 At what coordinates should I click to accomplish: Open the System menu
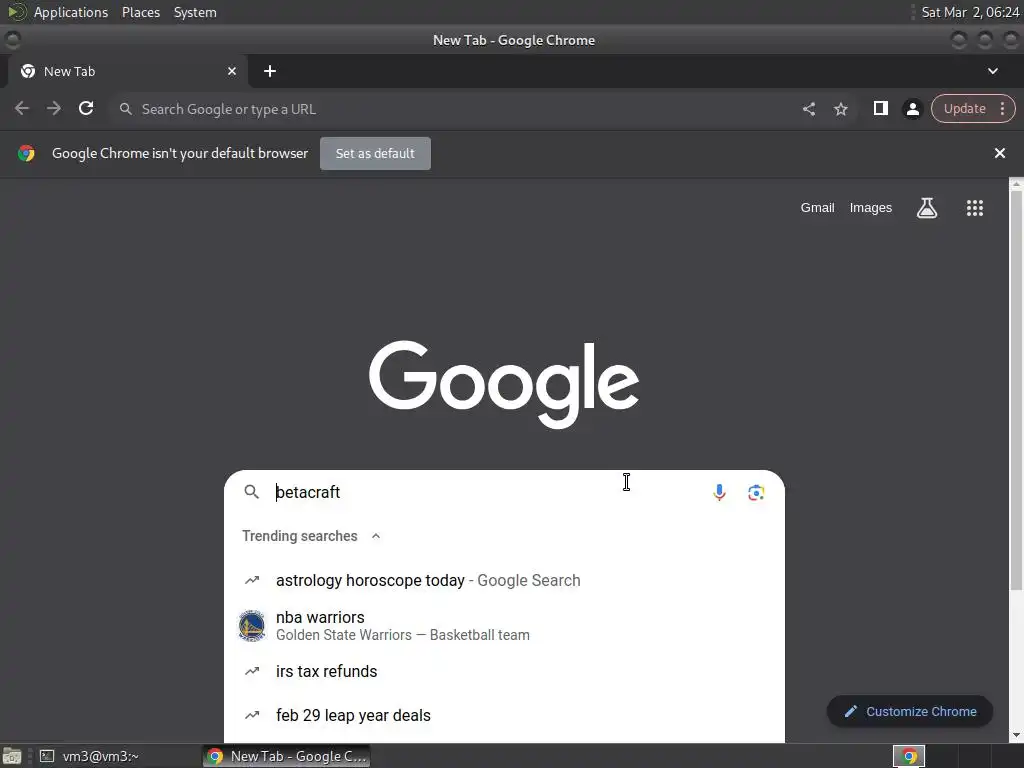pyautogui.click(x=195, y=12)
